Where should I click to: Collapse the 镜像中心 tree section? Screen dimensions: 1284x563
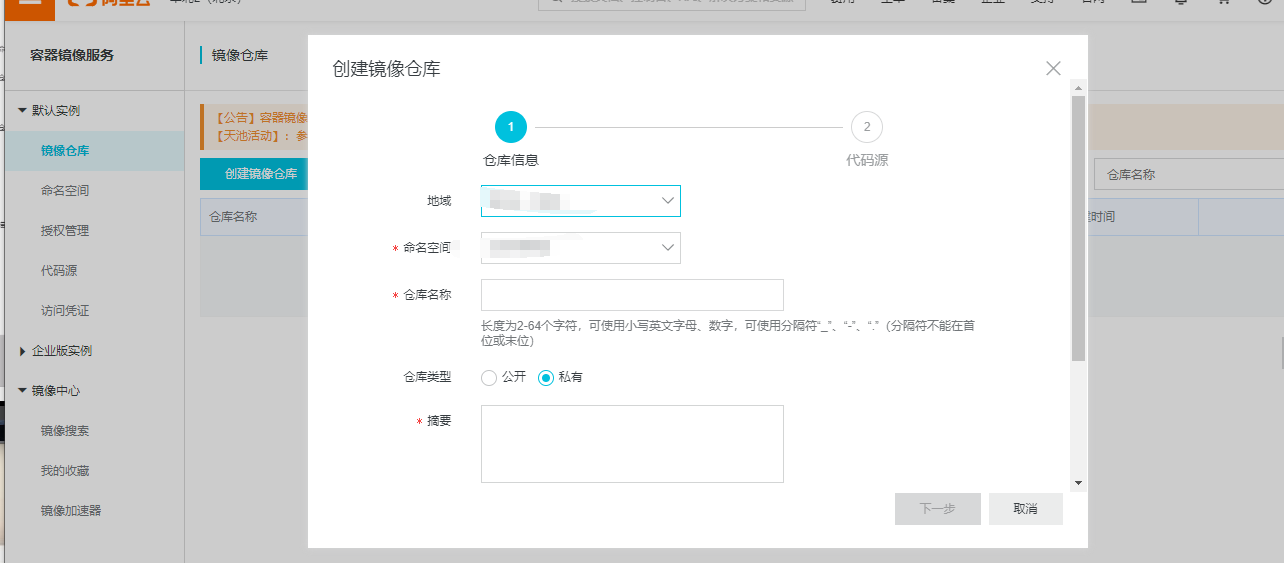click(23, 391)
